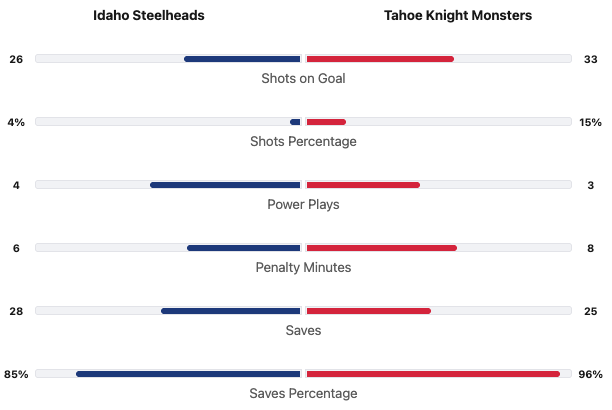This screenshot has width=612, height=410.
Task: Click Tahoe's red Shots on Goal bar
Action: click(380, 59)
